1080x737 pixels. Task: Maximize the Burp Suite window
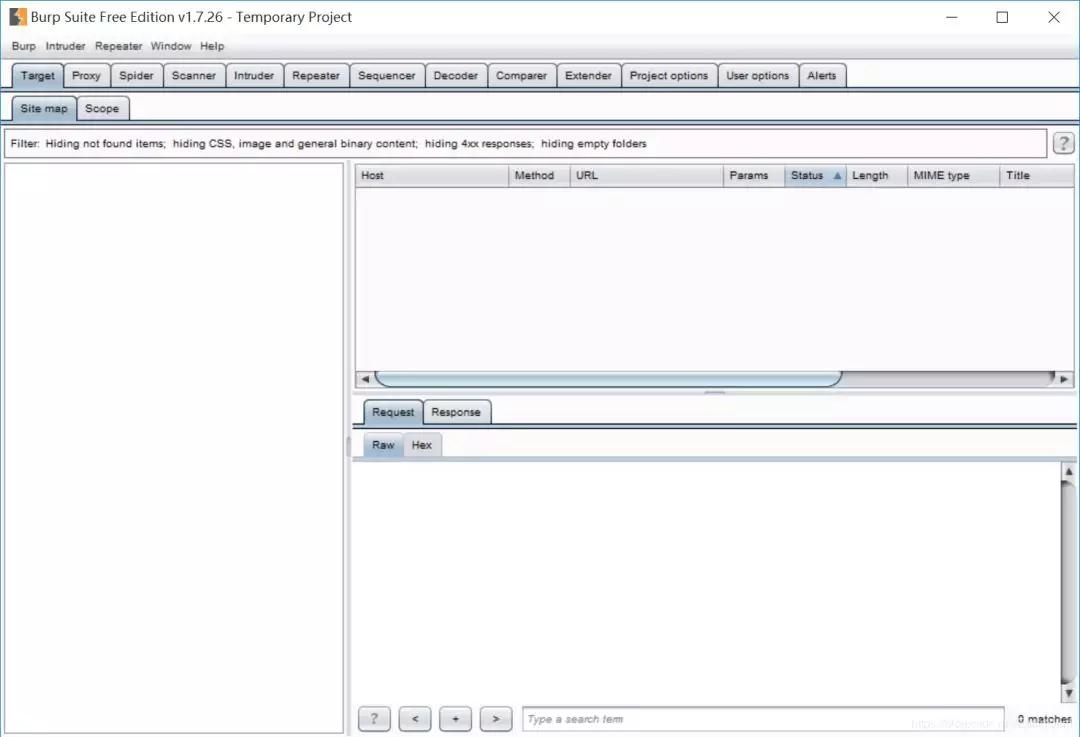pos(1002,17)
